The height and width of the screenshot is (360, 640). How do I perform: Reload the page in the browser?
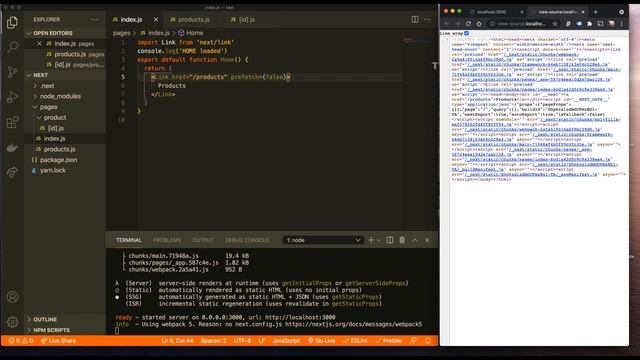[x=468, y=24]
